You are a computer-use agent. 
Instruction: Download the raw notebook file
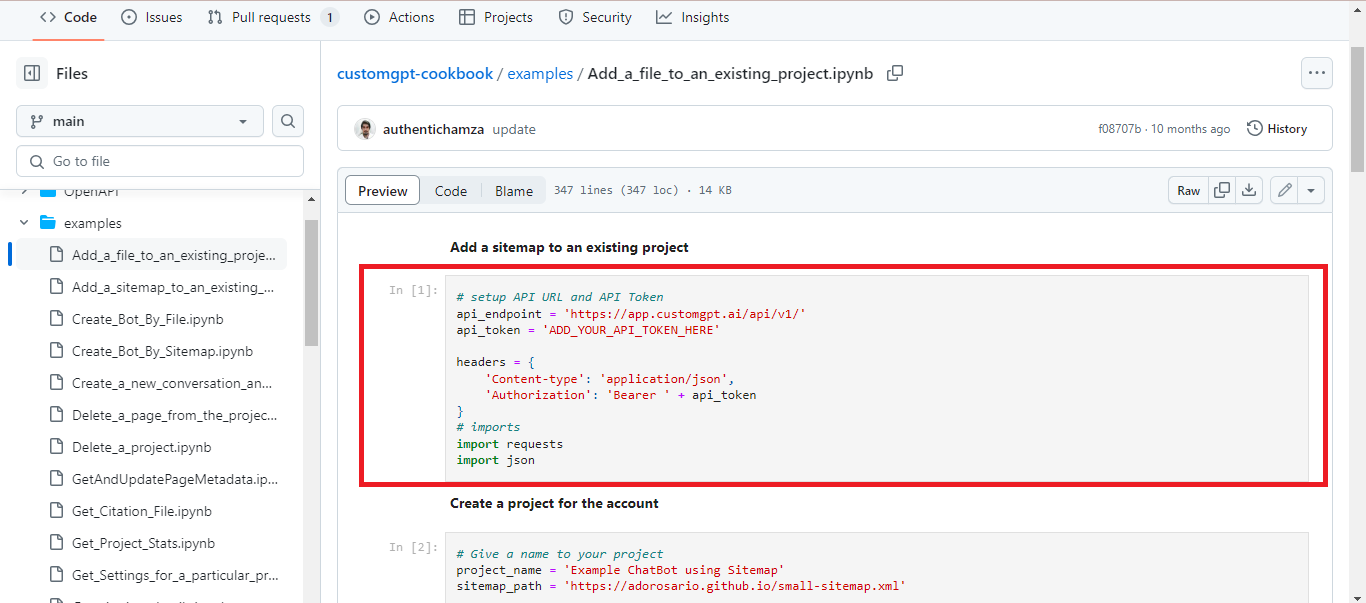tap(1248, 189)
